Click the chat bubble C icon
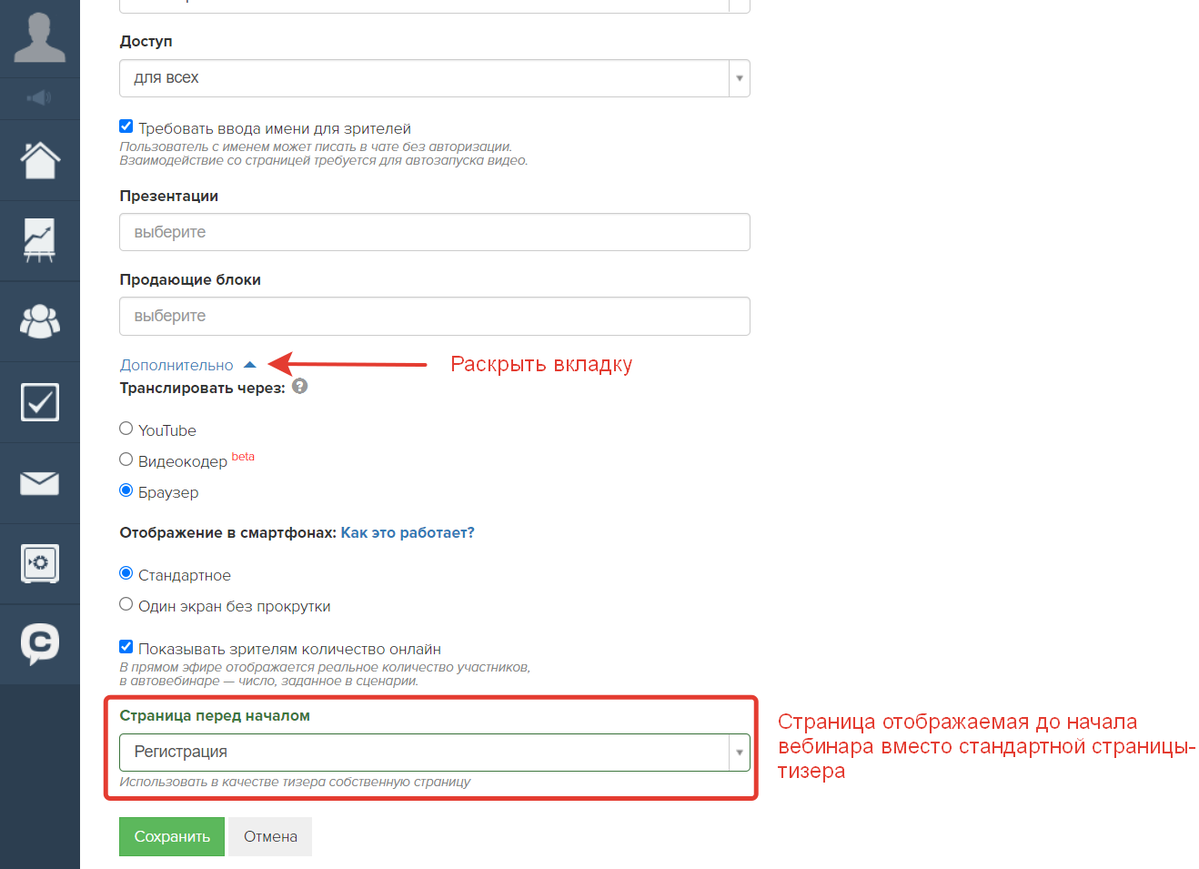Image resolution: width=1199 pixels, height=869 pixels. click(x=40, y=644)
